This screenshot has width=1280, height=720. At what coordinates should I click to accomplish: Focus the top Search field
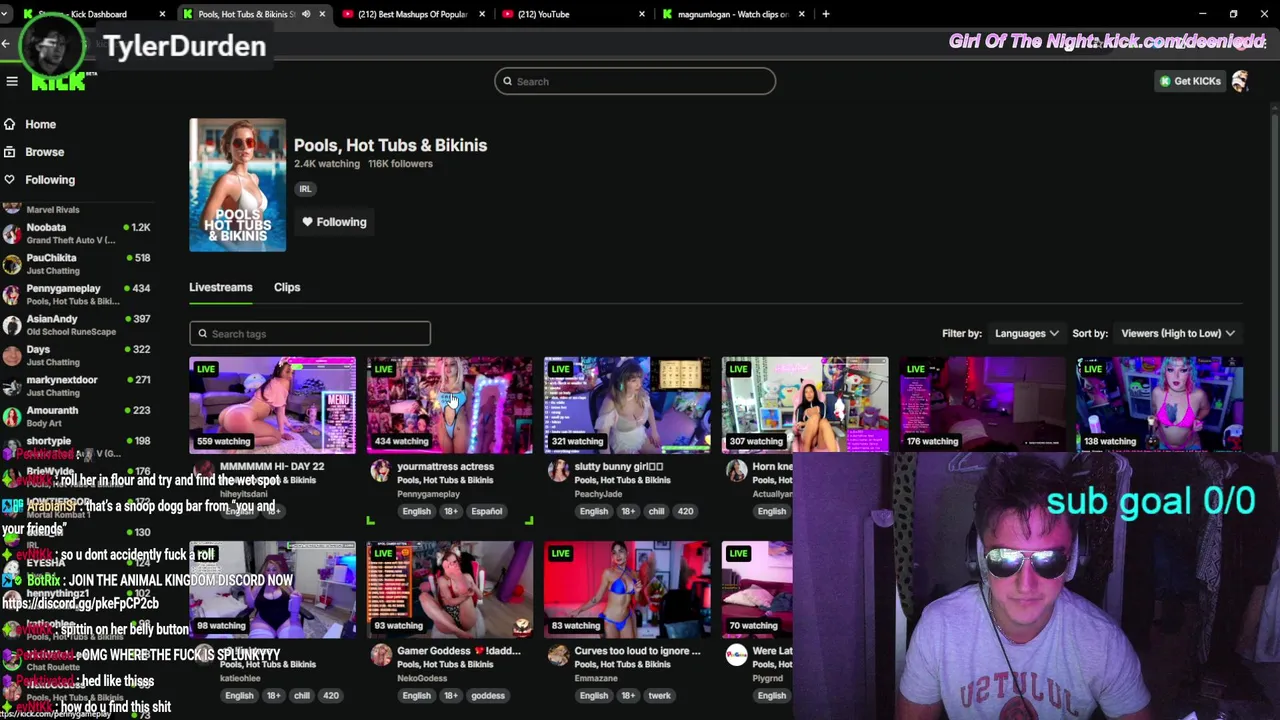click(635, 81)
